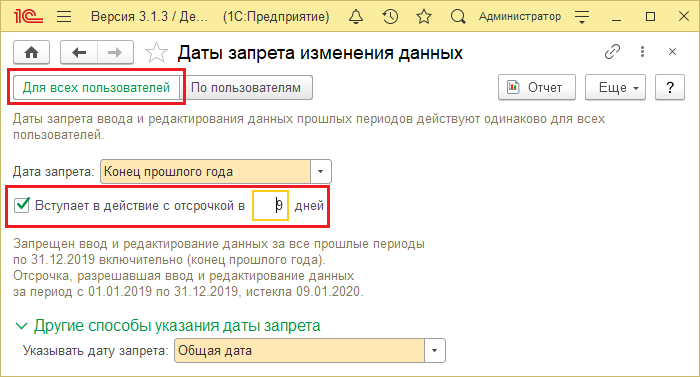Open the Отчет report button
700x377 pixels.
click(x=537, y=87)
